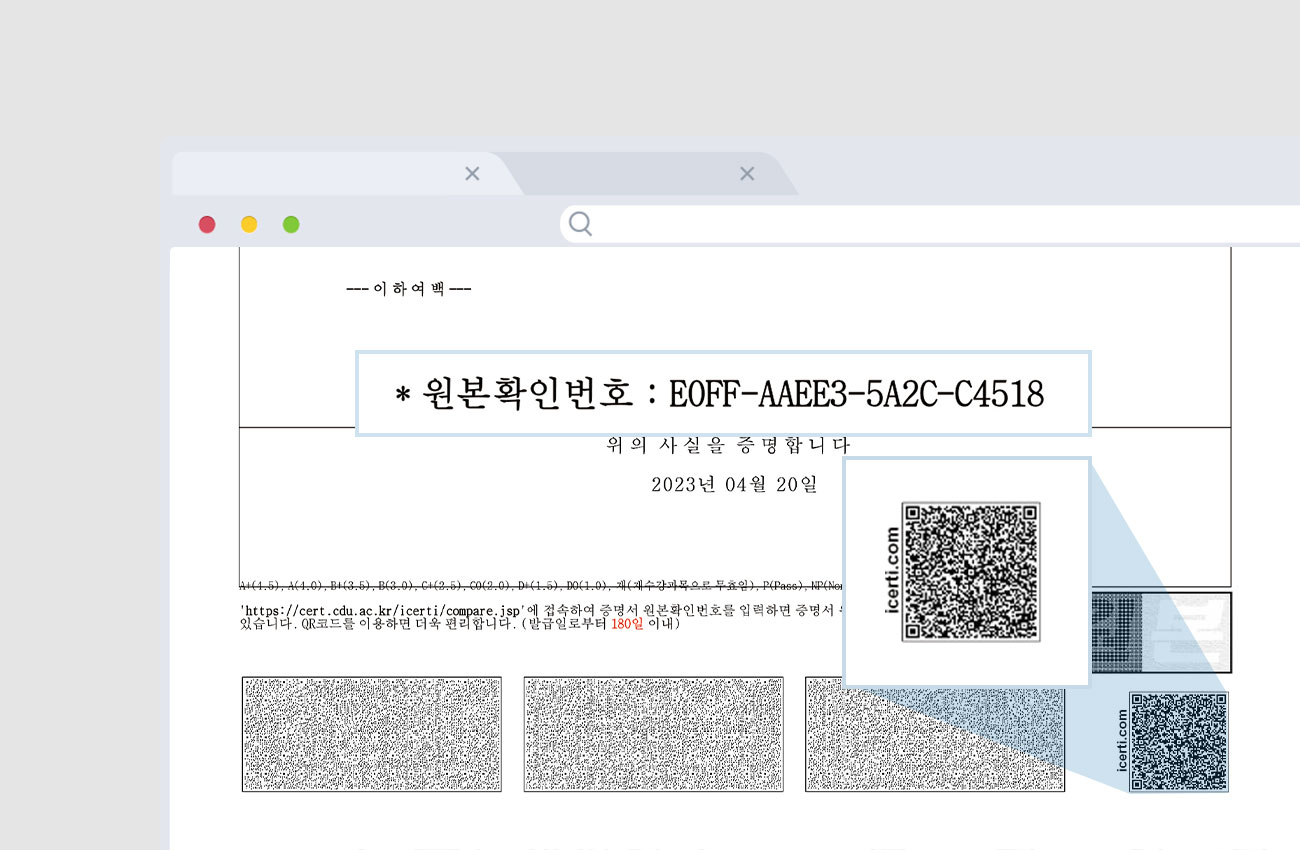This screenshot has width=1300, height=850.
Task: Click the vertical icerti.com label beside enlarged QR
Action: 892,572
